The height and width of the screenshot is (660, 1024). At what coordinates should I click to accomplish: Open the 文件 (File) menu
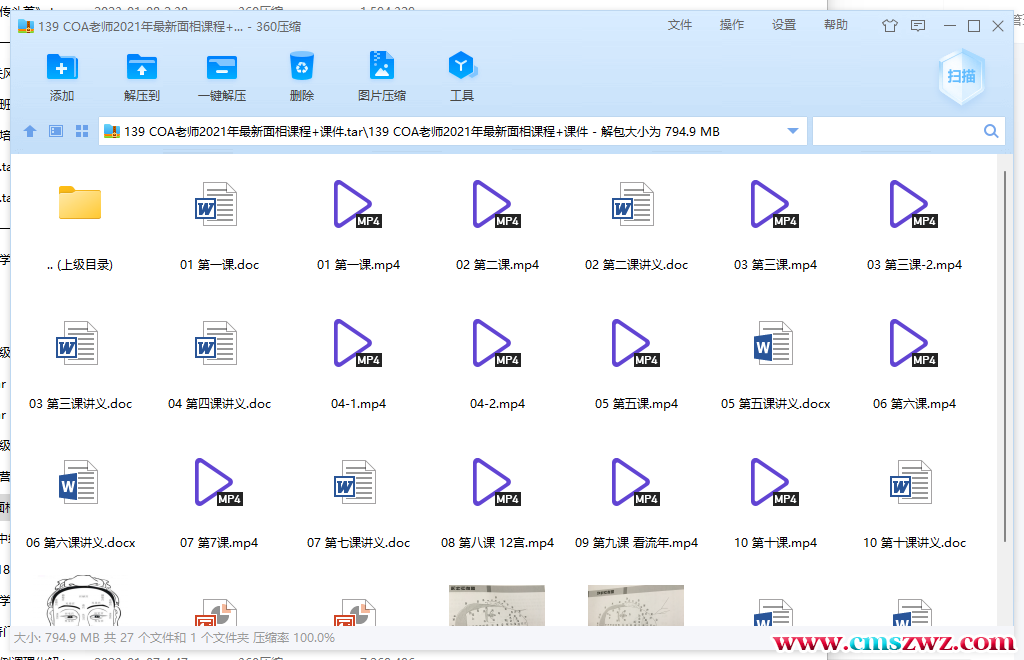[680, 25]
